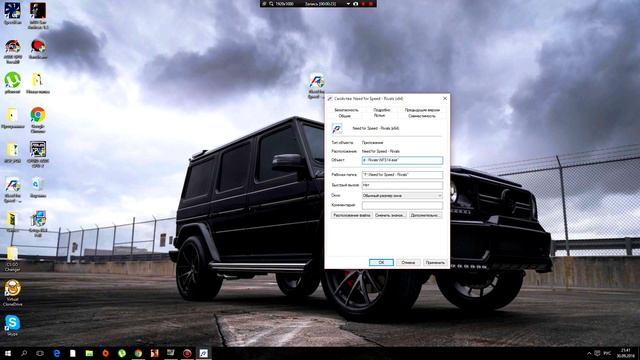Select the CPUID CPU-Z desktop icon
This screenshot has height=360, width=640.
click(38, 155)
